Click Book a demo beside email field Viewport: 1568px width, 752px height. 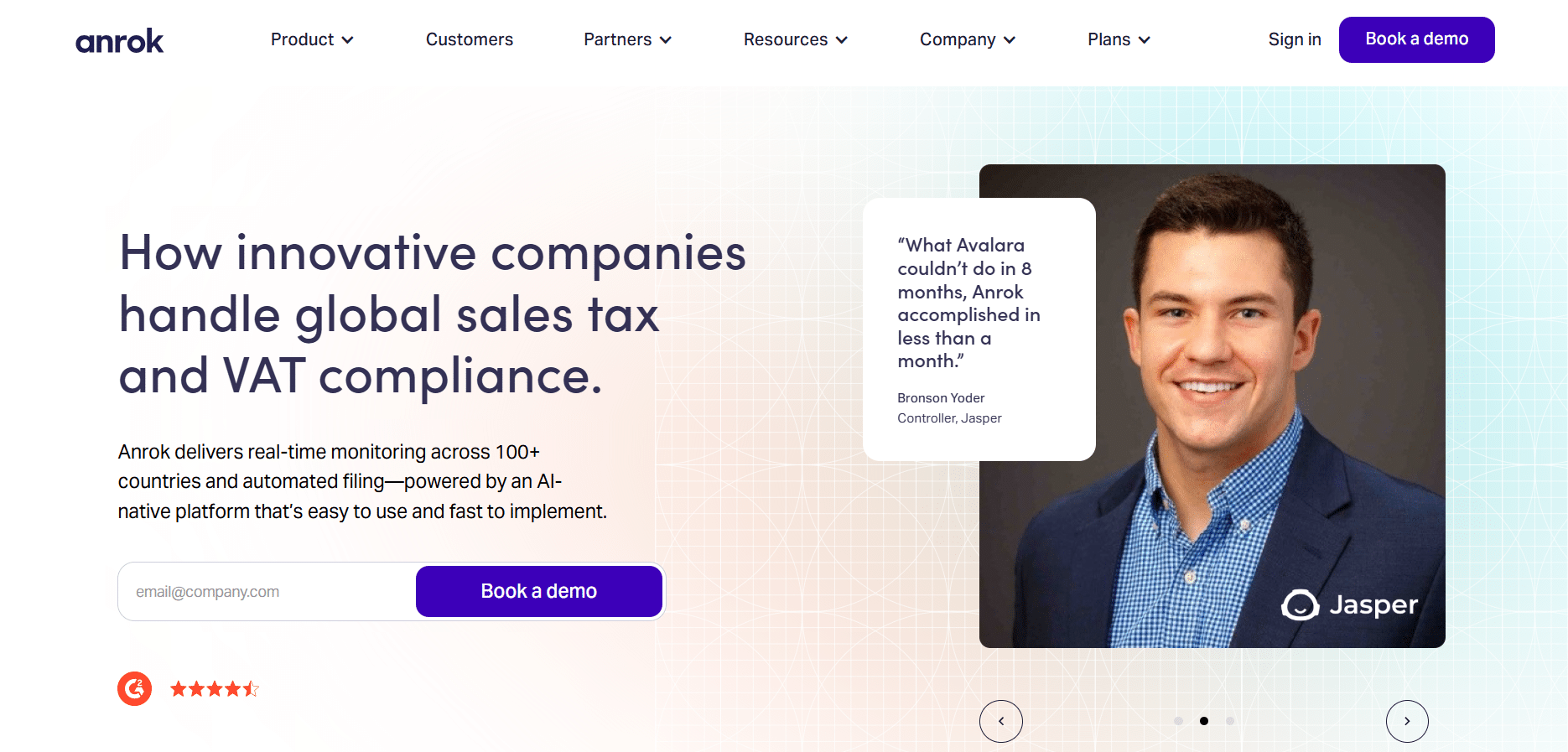(539, 591)
